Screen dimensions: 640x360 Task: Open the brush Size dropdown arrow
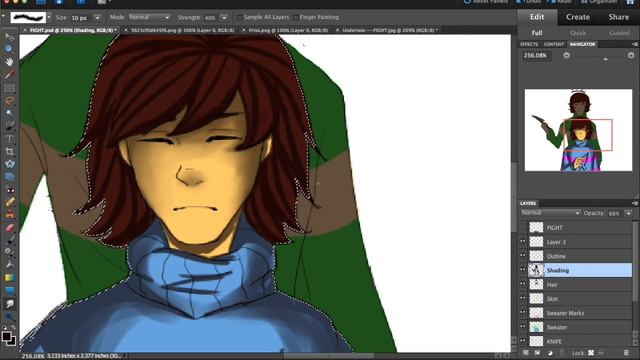click(x=97, y=18)
